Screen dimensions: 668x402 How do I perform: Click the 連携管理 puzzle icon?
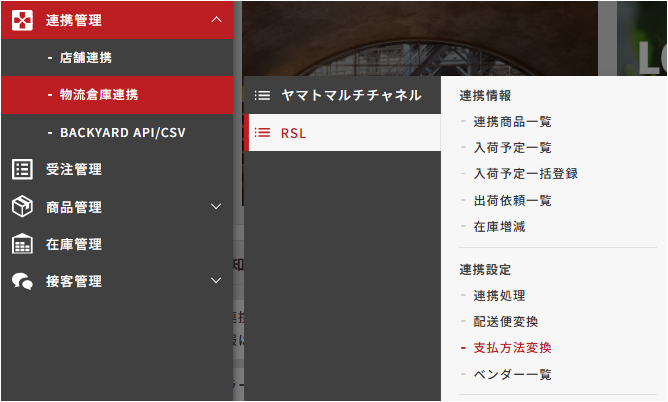tap(22, 20)
